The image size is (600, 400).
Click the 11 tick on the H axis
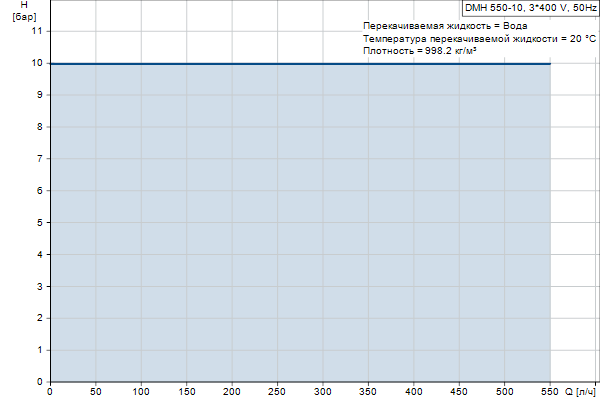click(x=38, y=31)
